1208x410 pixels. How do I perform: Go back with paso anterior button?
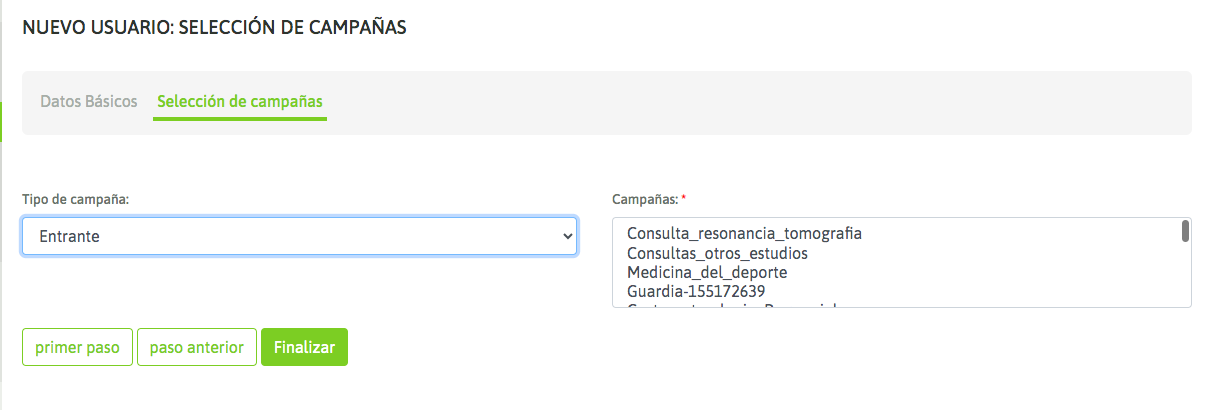coord(197,347)
